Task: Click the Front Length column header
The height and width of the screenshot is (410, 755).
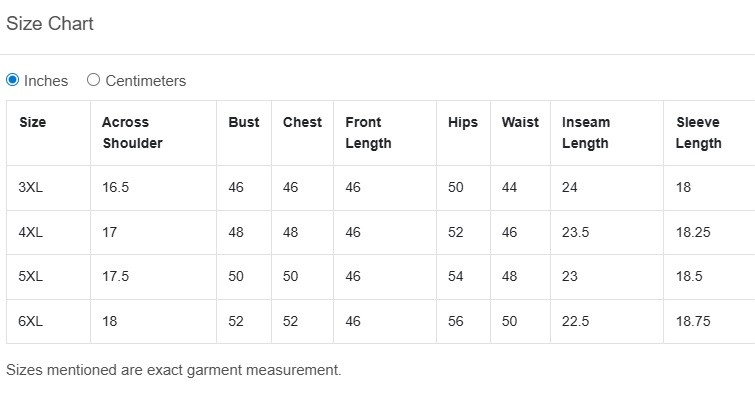Action: click(368, 132)
